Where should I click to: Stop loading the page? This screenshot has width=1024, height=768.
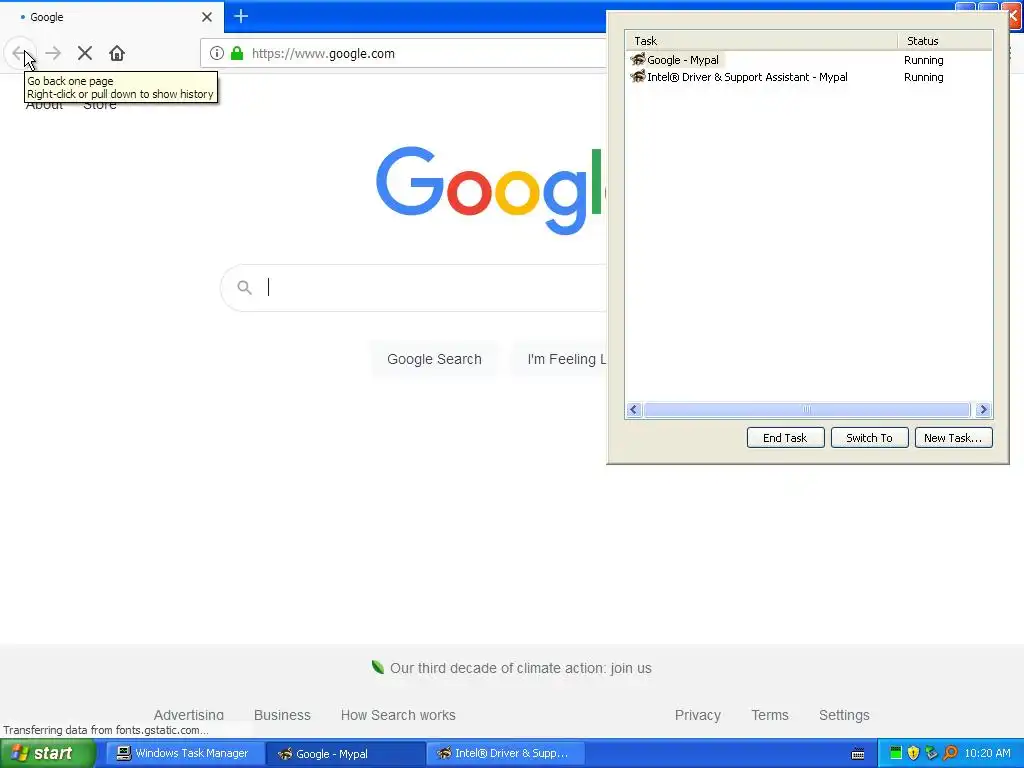click(x=85, y=53)
